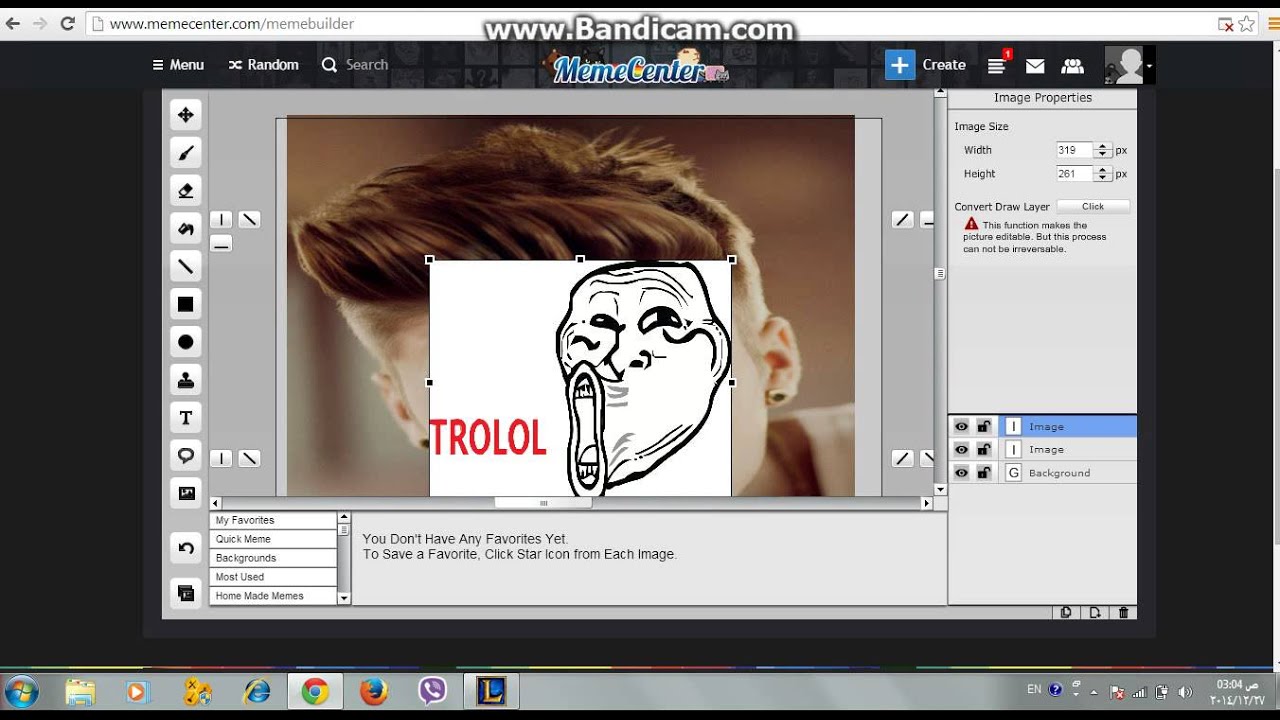1280x720 pixels.
Task: Open the Most Used category
Action: point(273,577)
